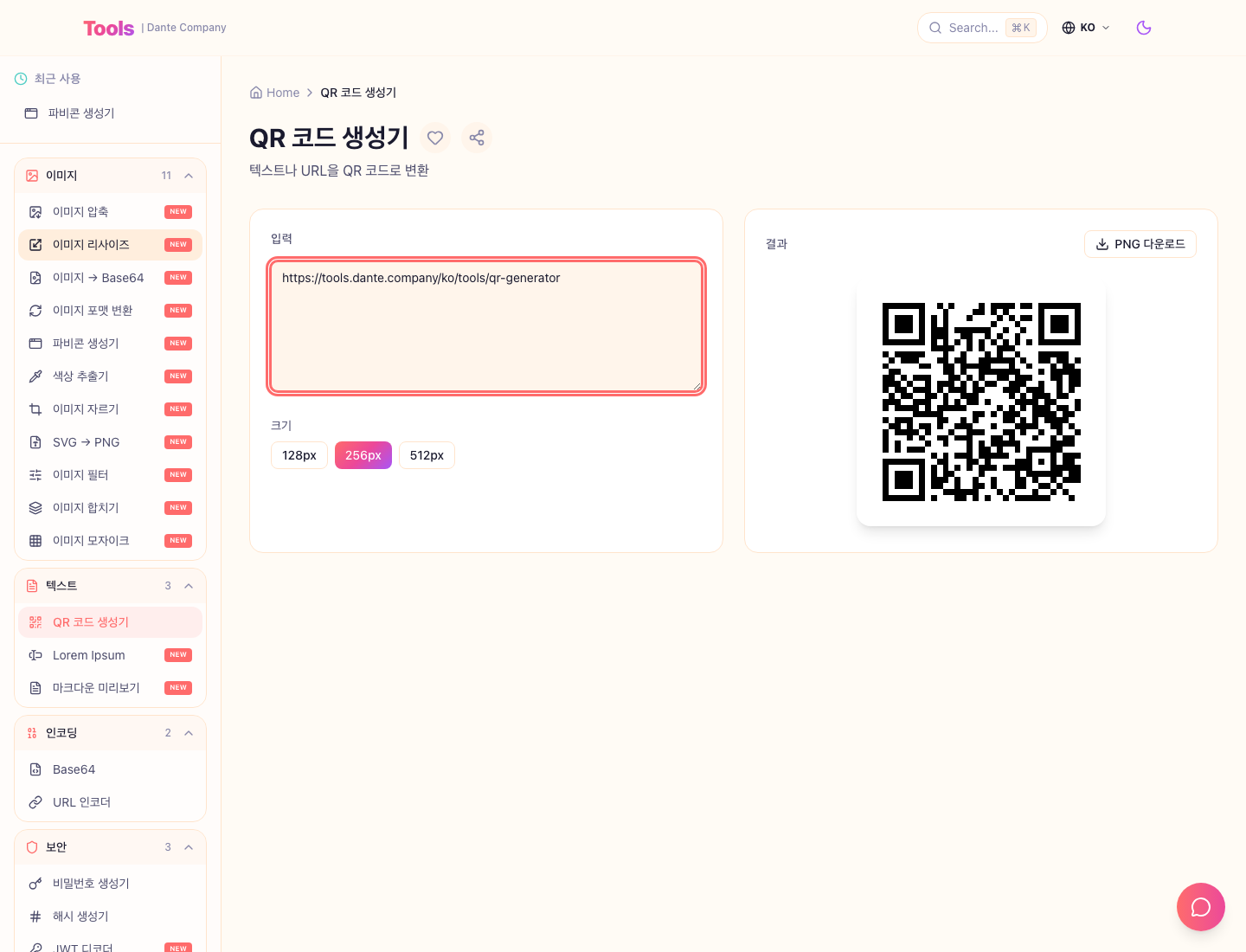Collapse the 텍스트 category
This screenshot has width=1246, height=952.
tap(111, 586)
